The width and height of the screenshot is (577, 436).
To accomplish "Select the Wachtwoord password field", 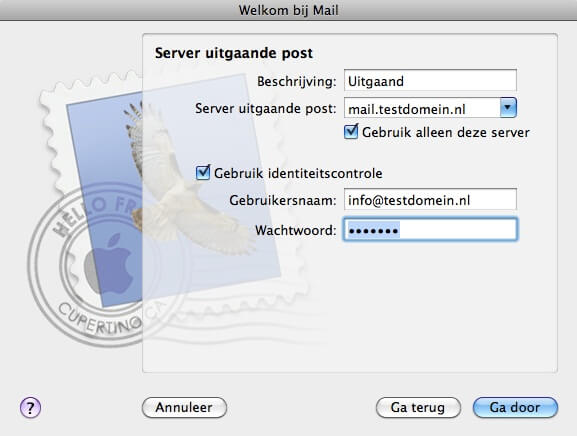I will click(x=430, y=230).
